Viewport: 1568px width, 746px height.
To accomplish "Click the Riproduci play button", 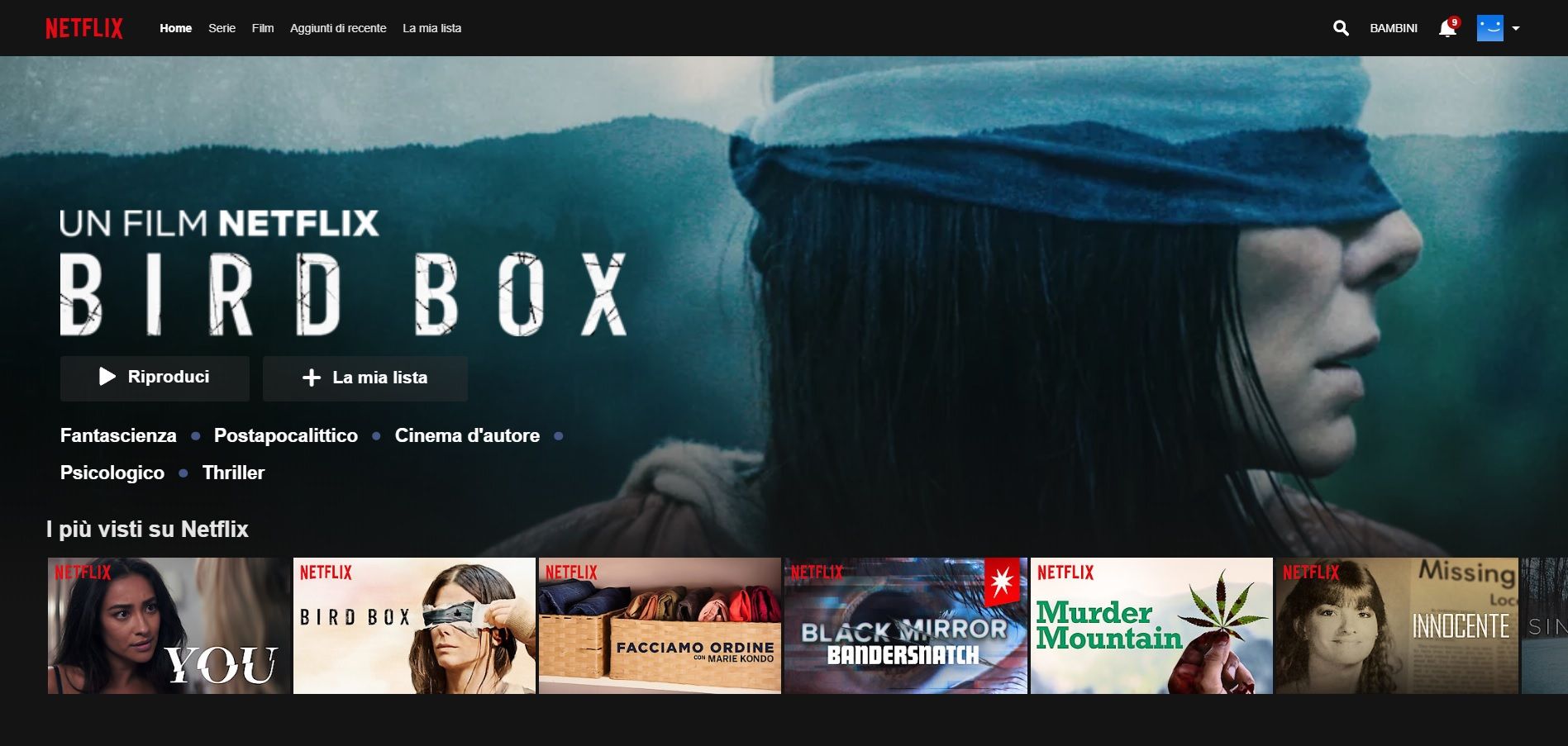I will pyautogui.click(x=155, y=378).
